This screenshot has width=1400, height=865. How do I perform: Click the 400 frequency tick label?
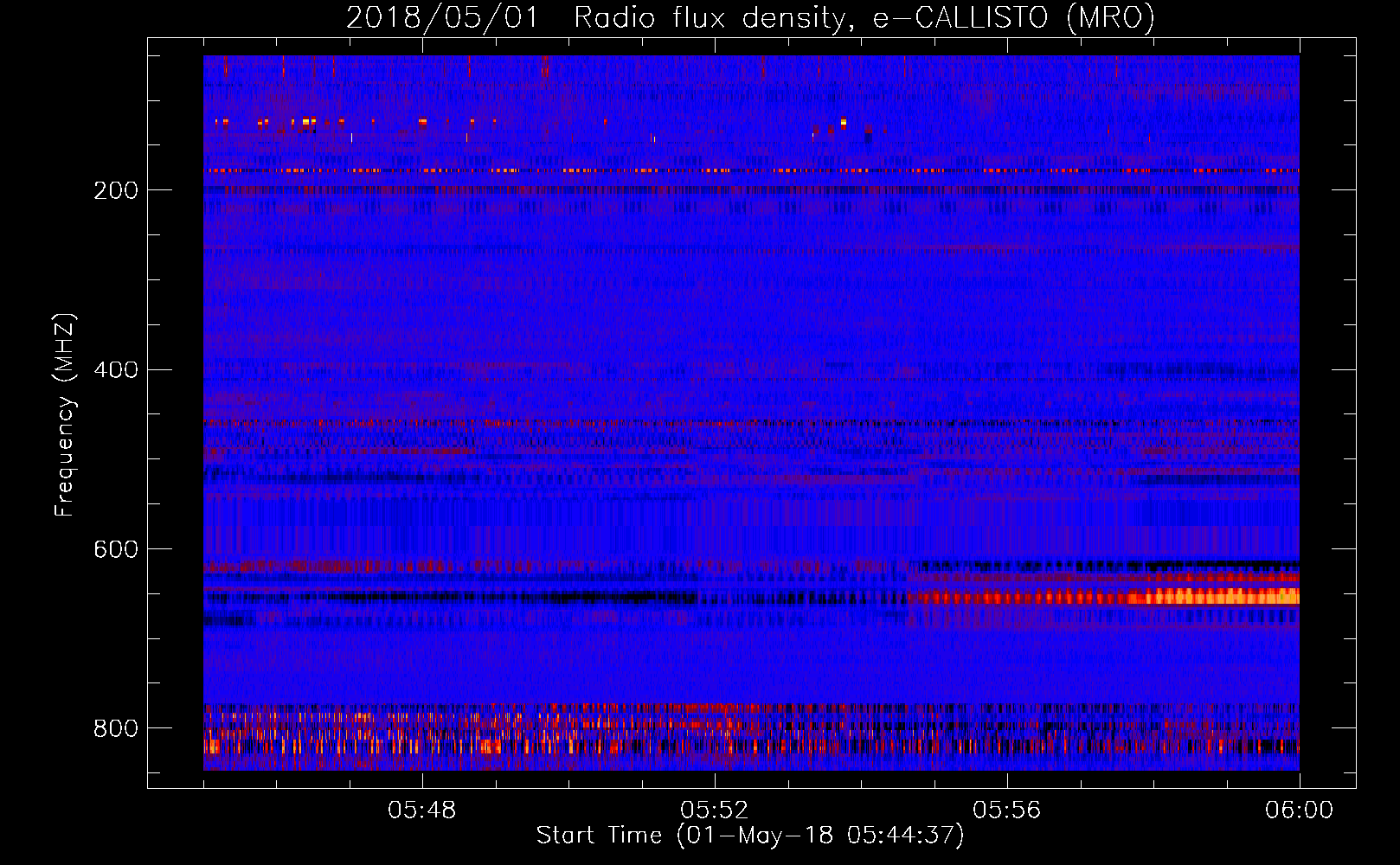point(115,370)
